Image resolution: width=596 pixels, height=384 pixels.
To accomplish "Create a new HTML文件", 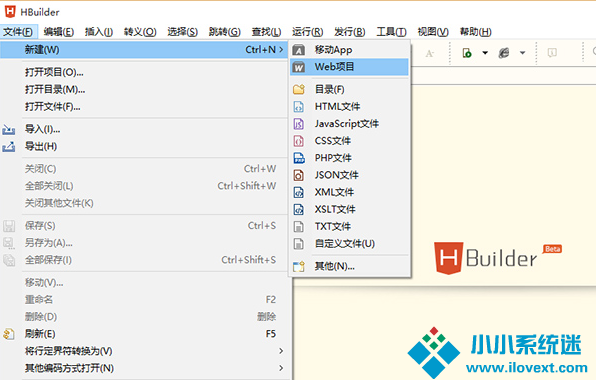I will coord(350,106).
